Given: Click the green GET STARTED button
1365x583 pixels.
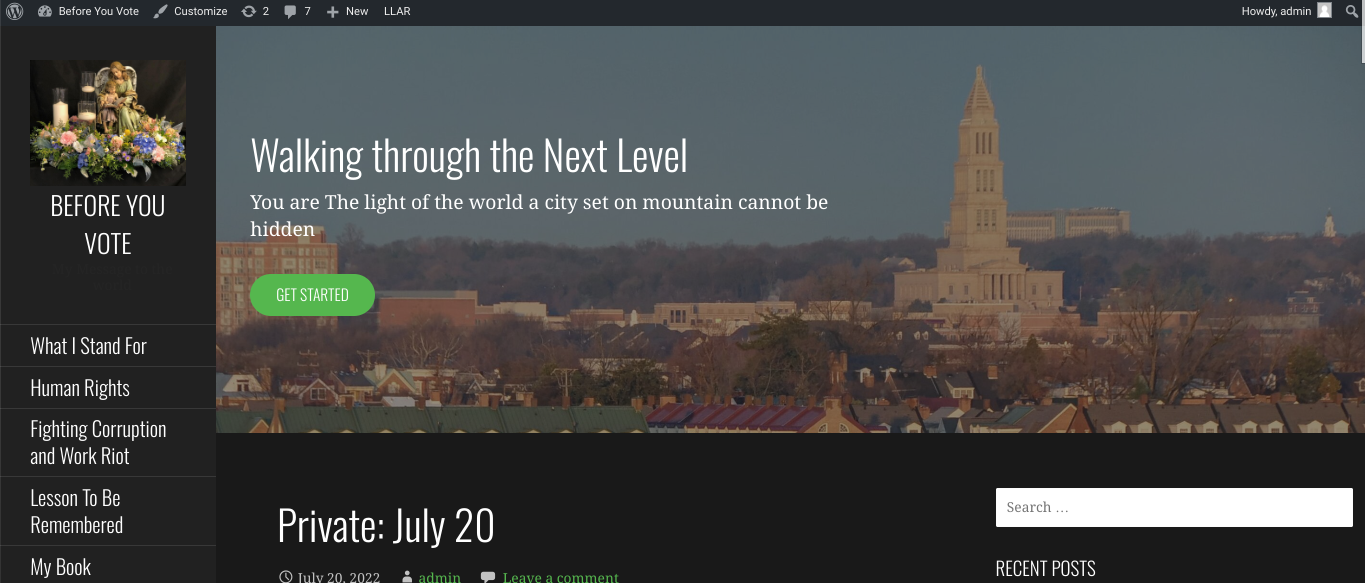Looking at the screenshot, I should 312,295.
